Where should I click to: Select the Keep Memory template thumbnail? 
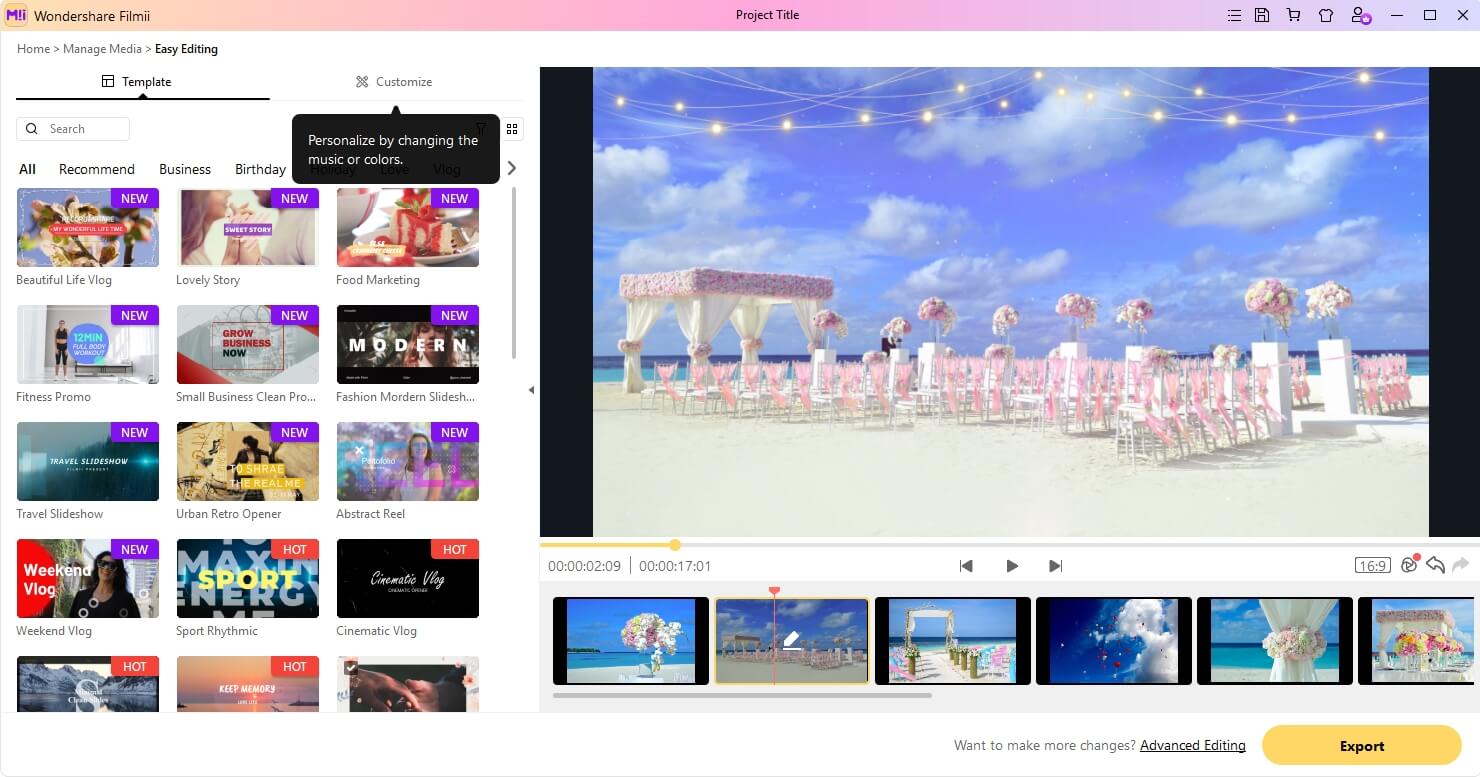pos(248,684)
